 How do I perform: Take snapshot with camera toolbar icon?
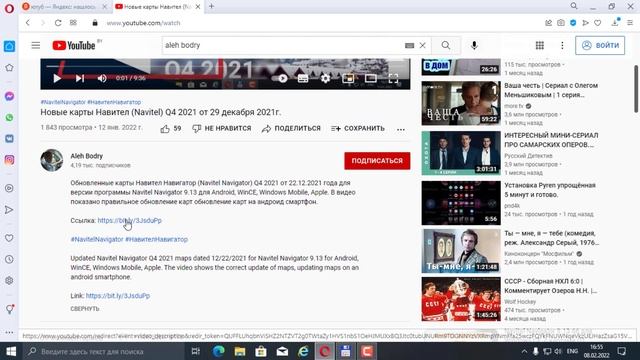point(561,23)
